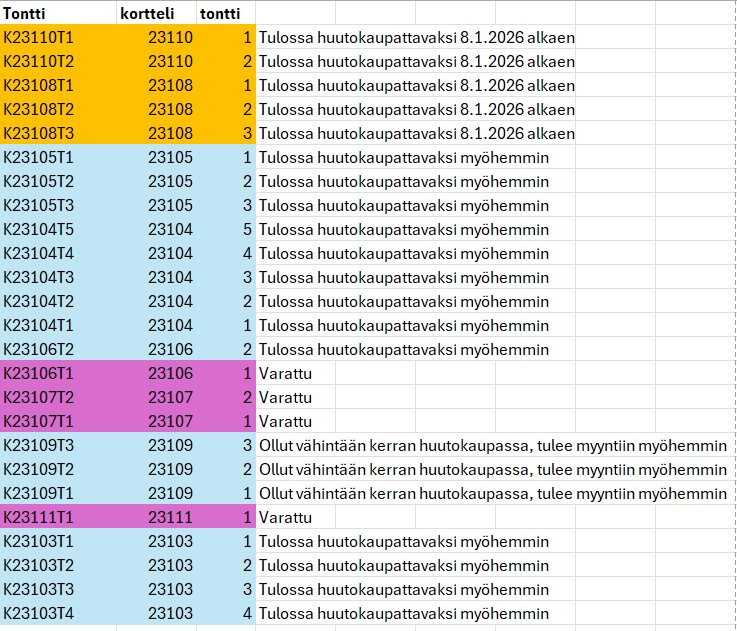The height and width of the screenshot is (631, 737).
Task: Click Varattu text in K23107T2 row
Action: click(285, 397)
